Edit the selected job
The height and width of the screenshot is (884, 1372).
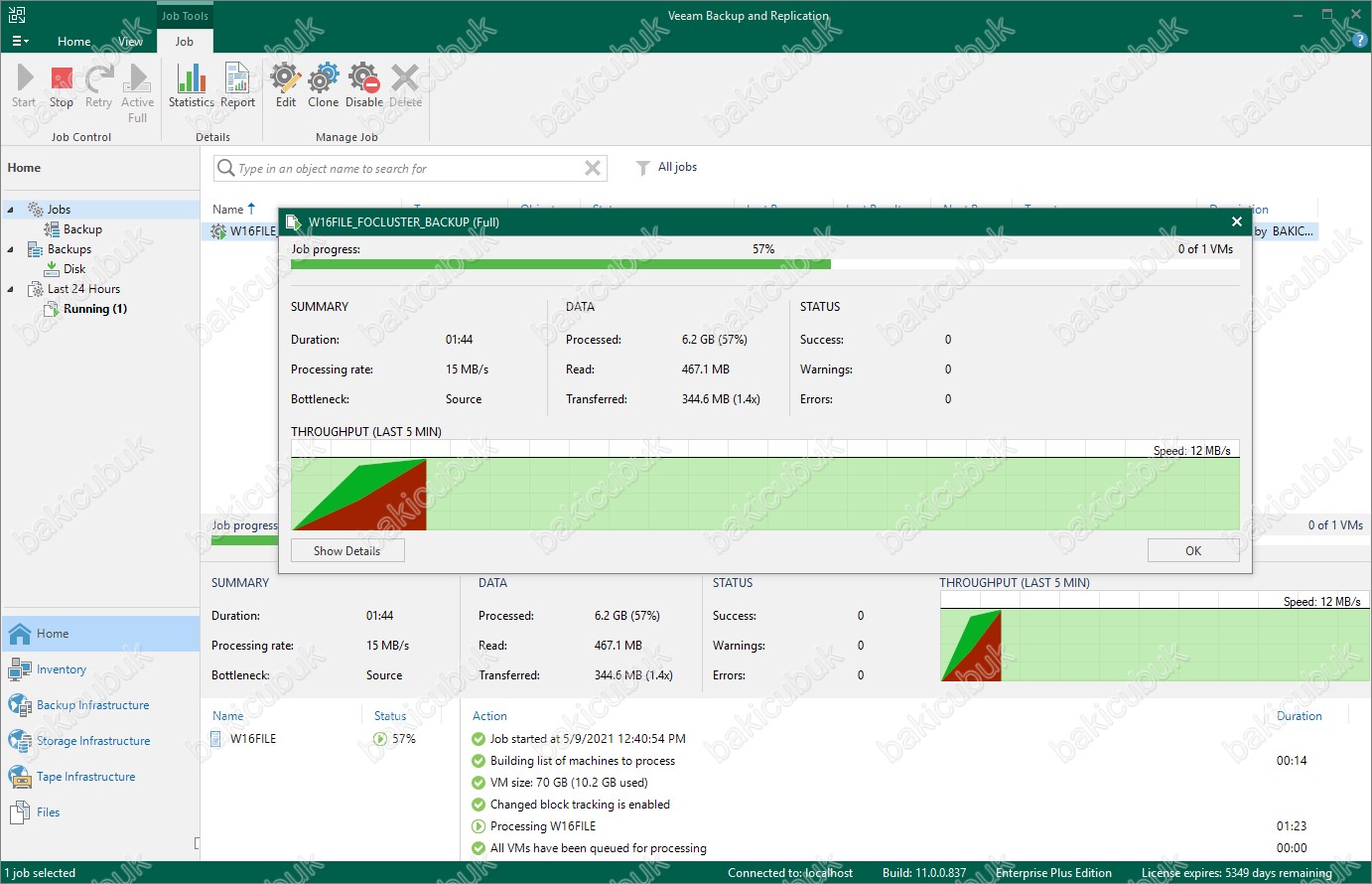pyautogui.click(x=286, y=85)
